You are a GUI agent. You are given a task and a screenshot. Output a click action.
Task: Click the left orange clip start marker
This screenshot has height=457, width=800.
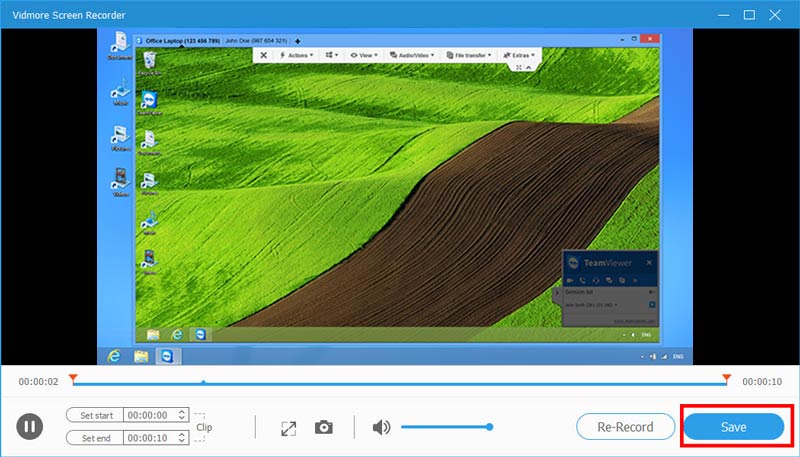tap(72, 378)
